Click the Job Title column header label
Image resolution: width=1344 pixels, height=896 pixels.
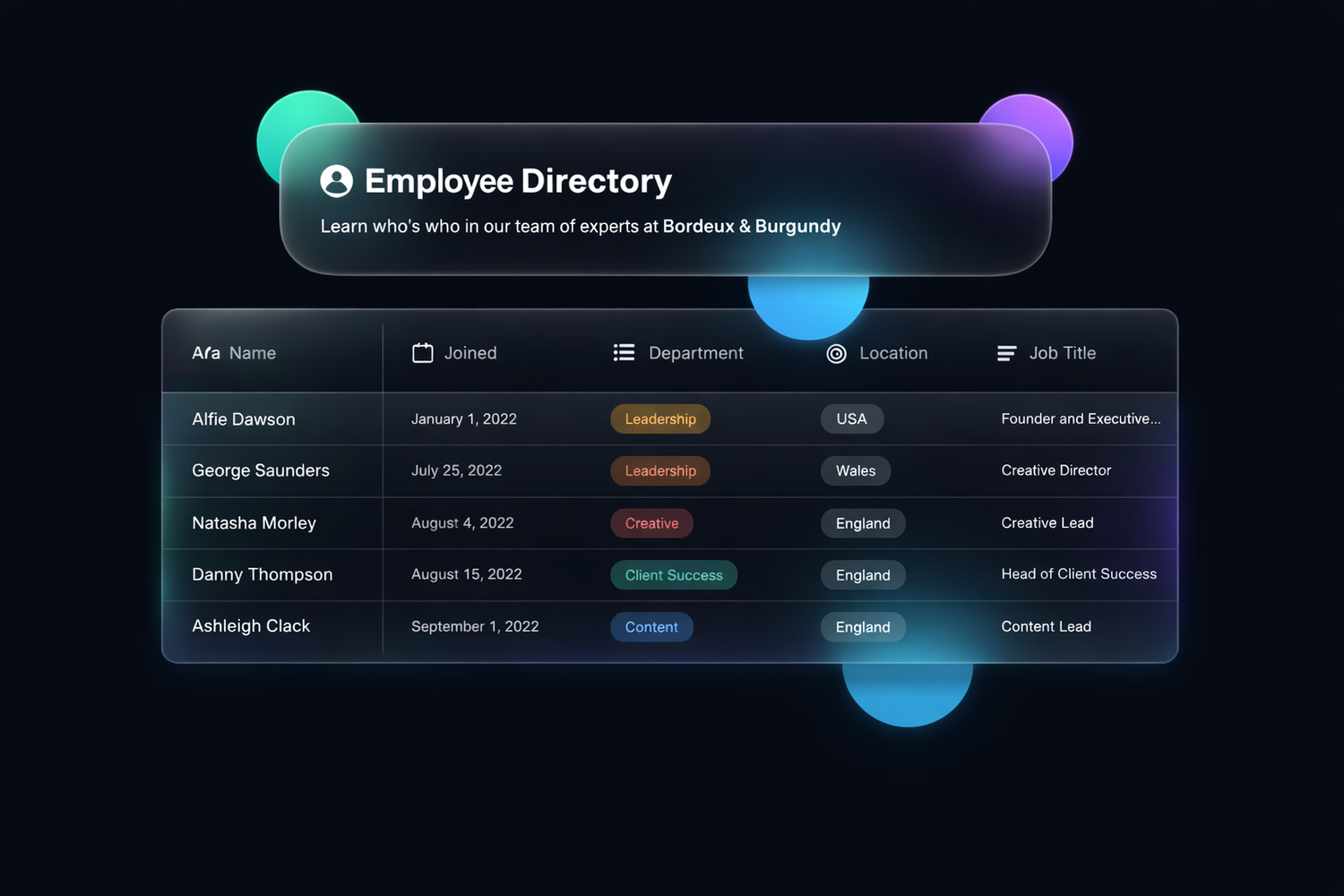pyautogui.click(x=1063, y=353)
